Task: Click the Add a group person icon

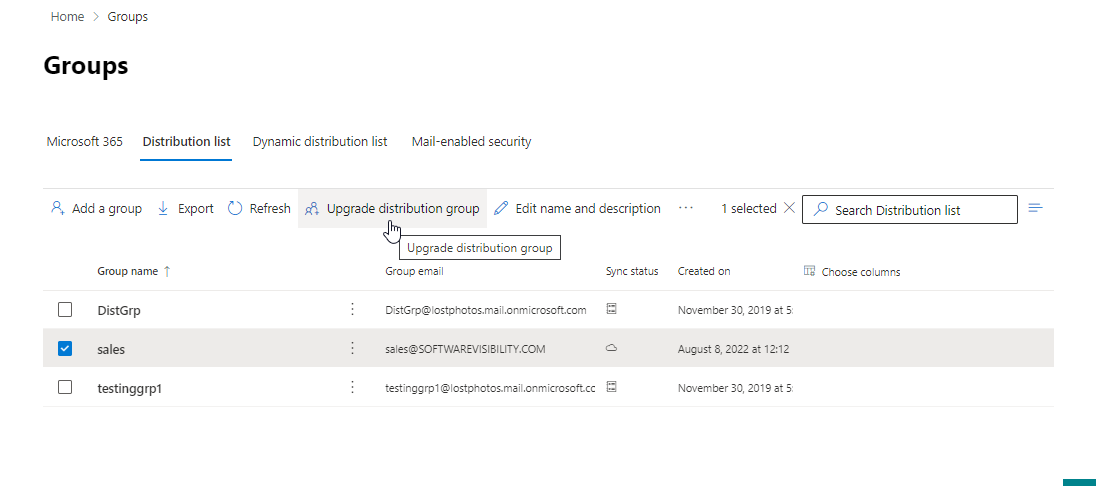Action: pyautogui.click(x=57, y=208)
